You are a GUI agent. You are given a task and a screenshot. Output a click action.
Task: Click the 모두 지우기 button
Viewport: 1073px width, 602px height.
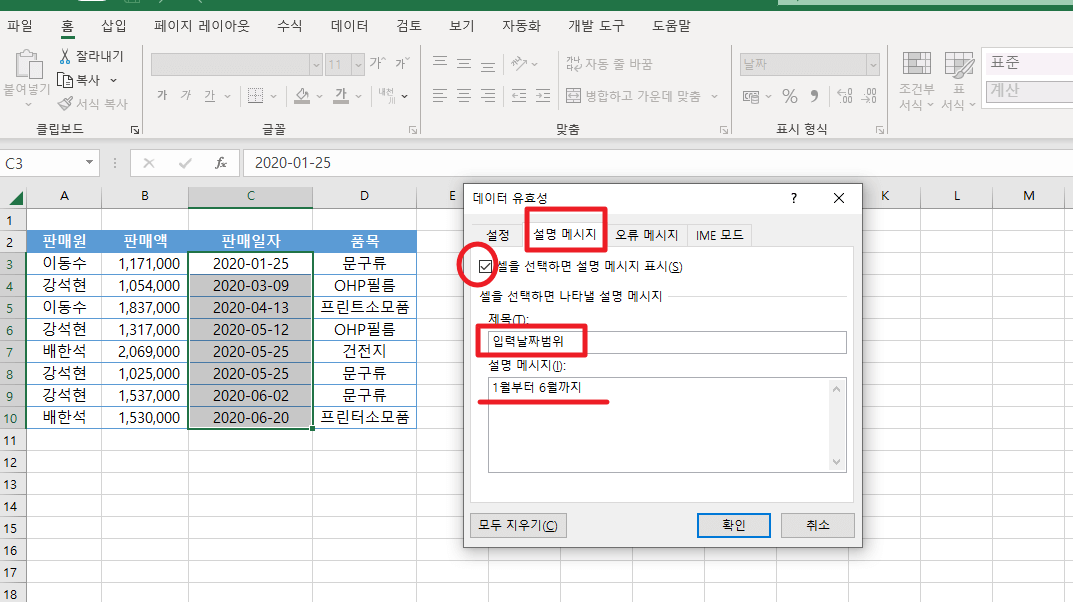tap(518, 525)
